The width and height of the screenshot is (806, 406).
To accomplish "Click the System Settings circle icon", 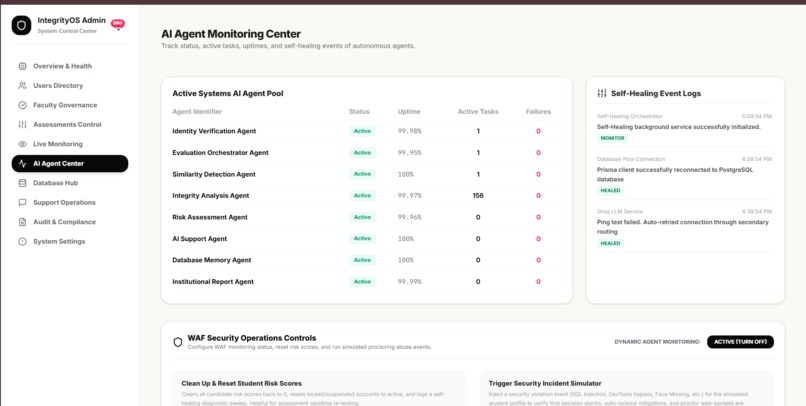I will point(22,242).
